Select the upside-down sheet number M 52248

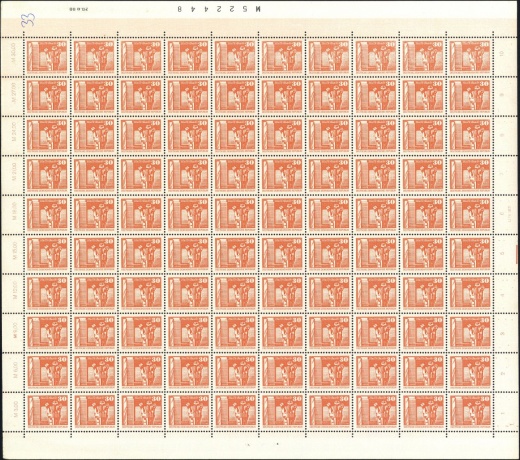coord(219,9)
